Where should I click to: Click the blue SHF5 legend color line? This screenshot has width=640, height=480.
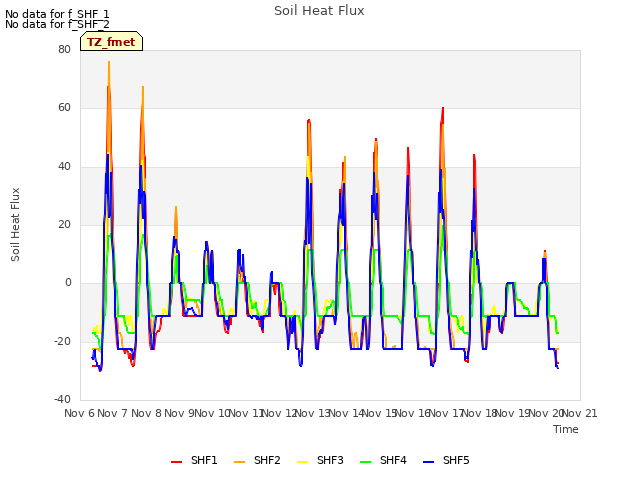click(x=429, y=462)
